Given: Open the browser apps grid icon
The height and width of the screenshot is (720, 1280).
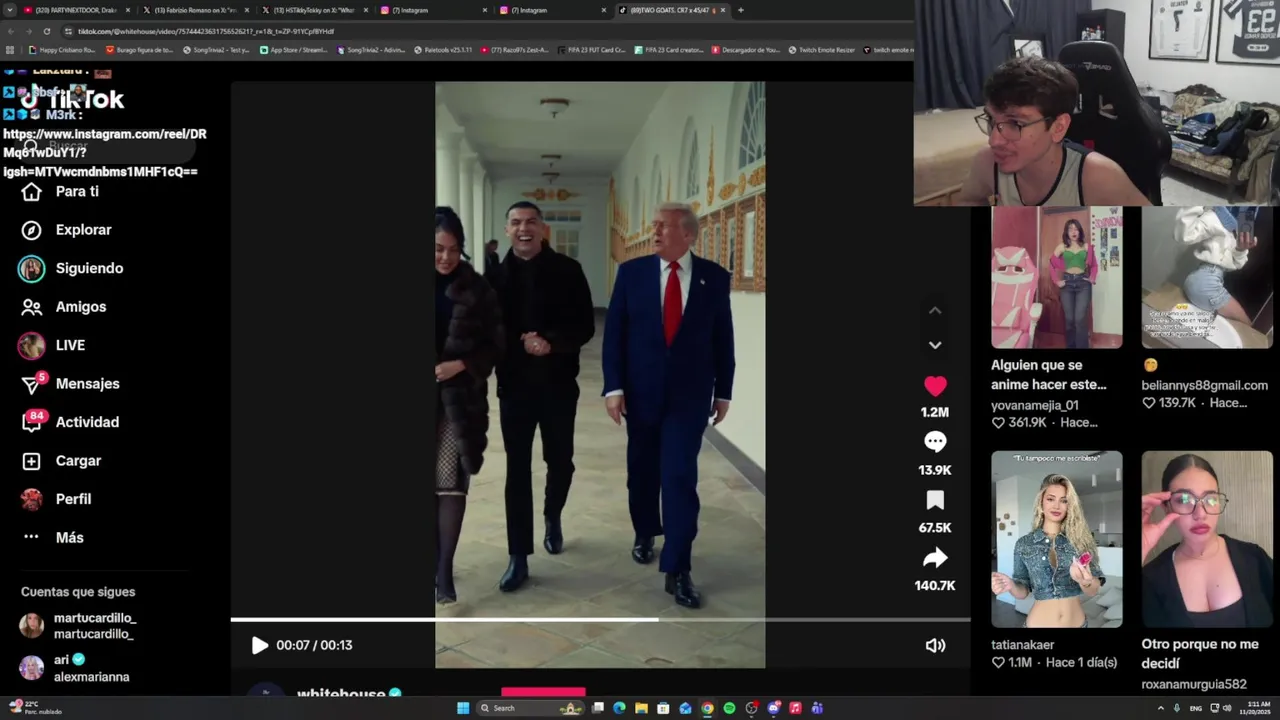Looking at the screenshot, I should coord(10,50).
